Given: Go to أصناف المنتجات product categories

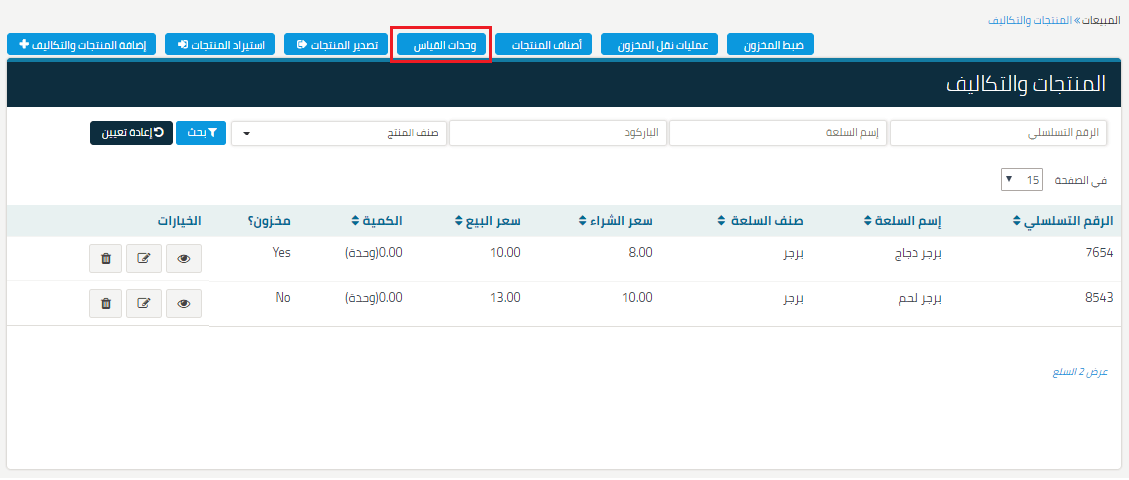Looking at the screenshot, I should click(544, 45).
